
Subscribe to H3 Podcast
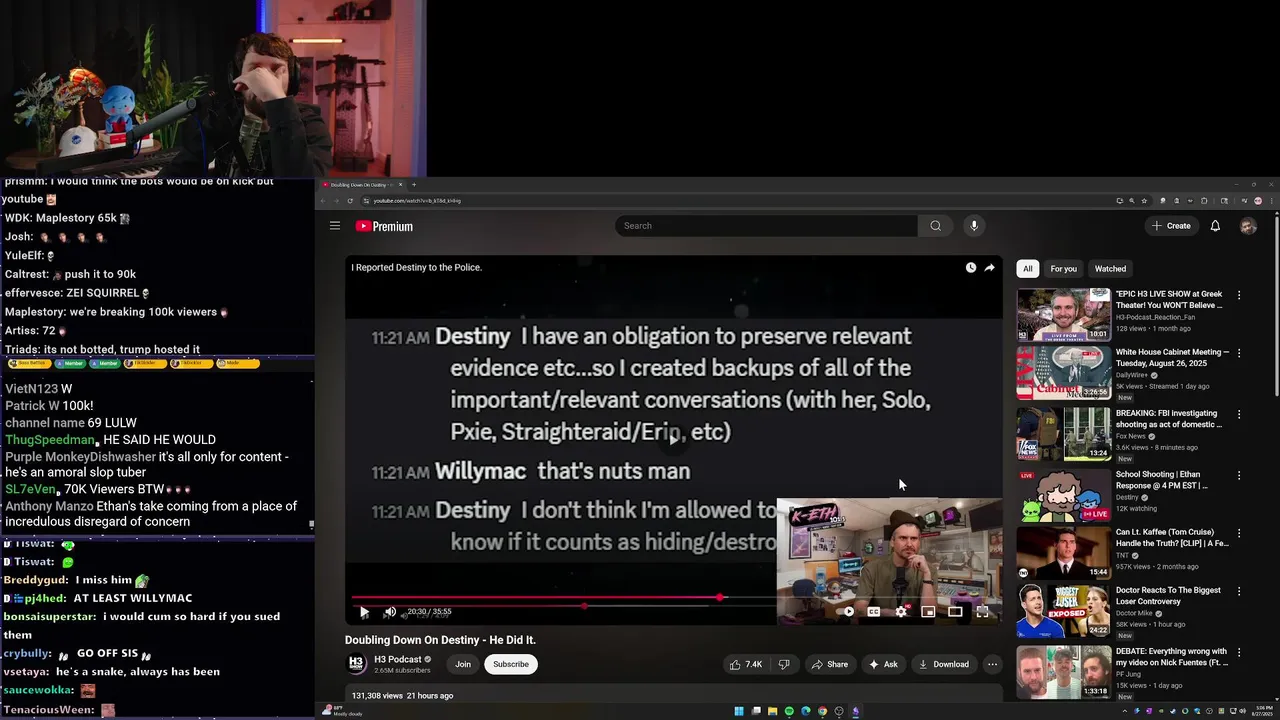(510, 664)
